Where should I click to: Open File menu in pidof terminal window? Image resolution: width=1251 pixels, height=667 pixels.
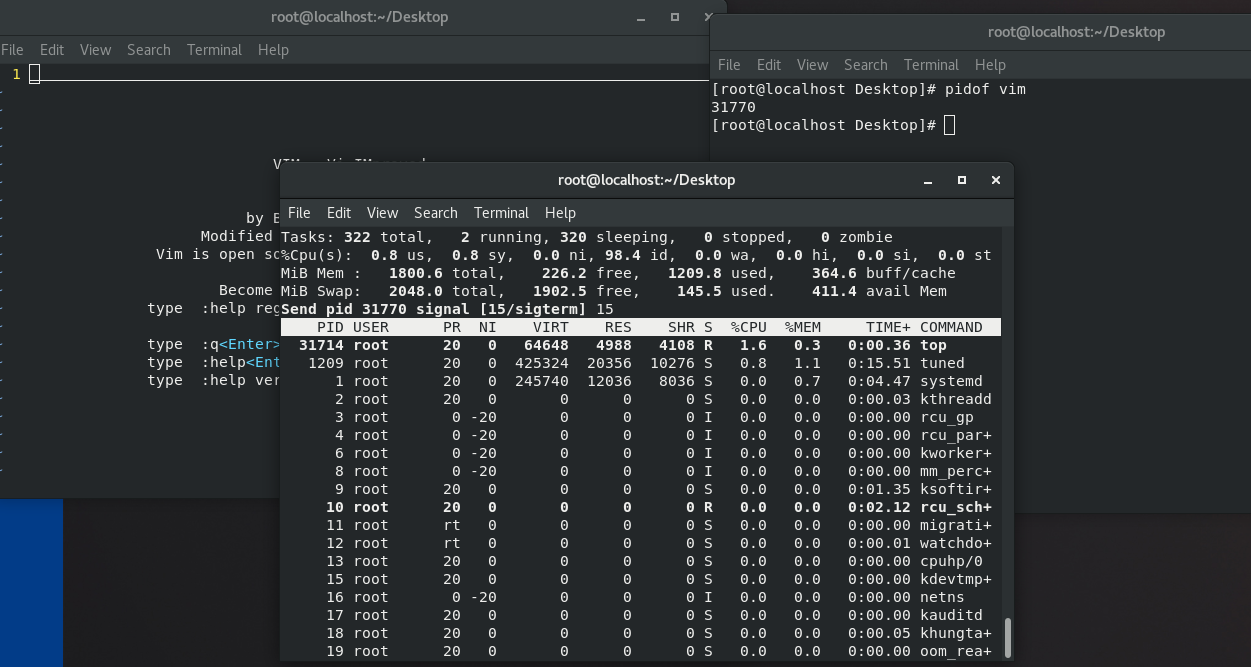[x=729, y=65]
